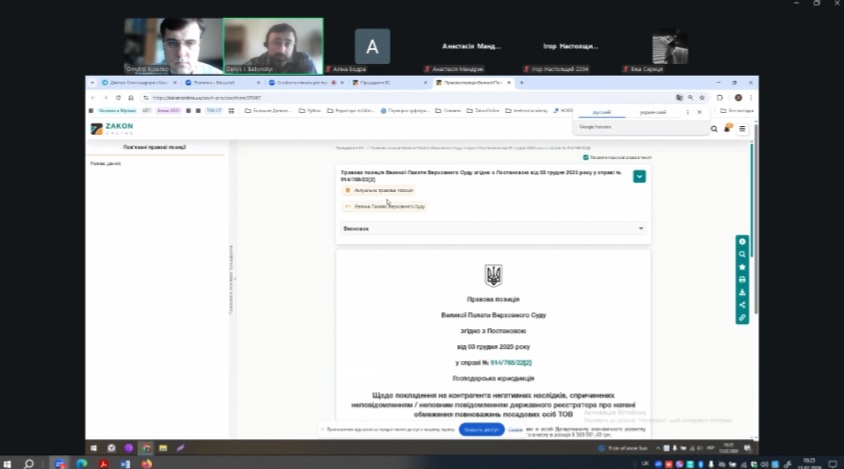Open browser profile avatar
The image size is (844, 469).
coord(738,97)
